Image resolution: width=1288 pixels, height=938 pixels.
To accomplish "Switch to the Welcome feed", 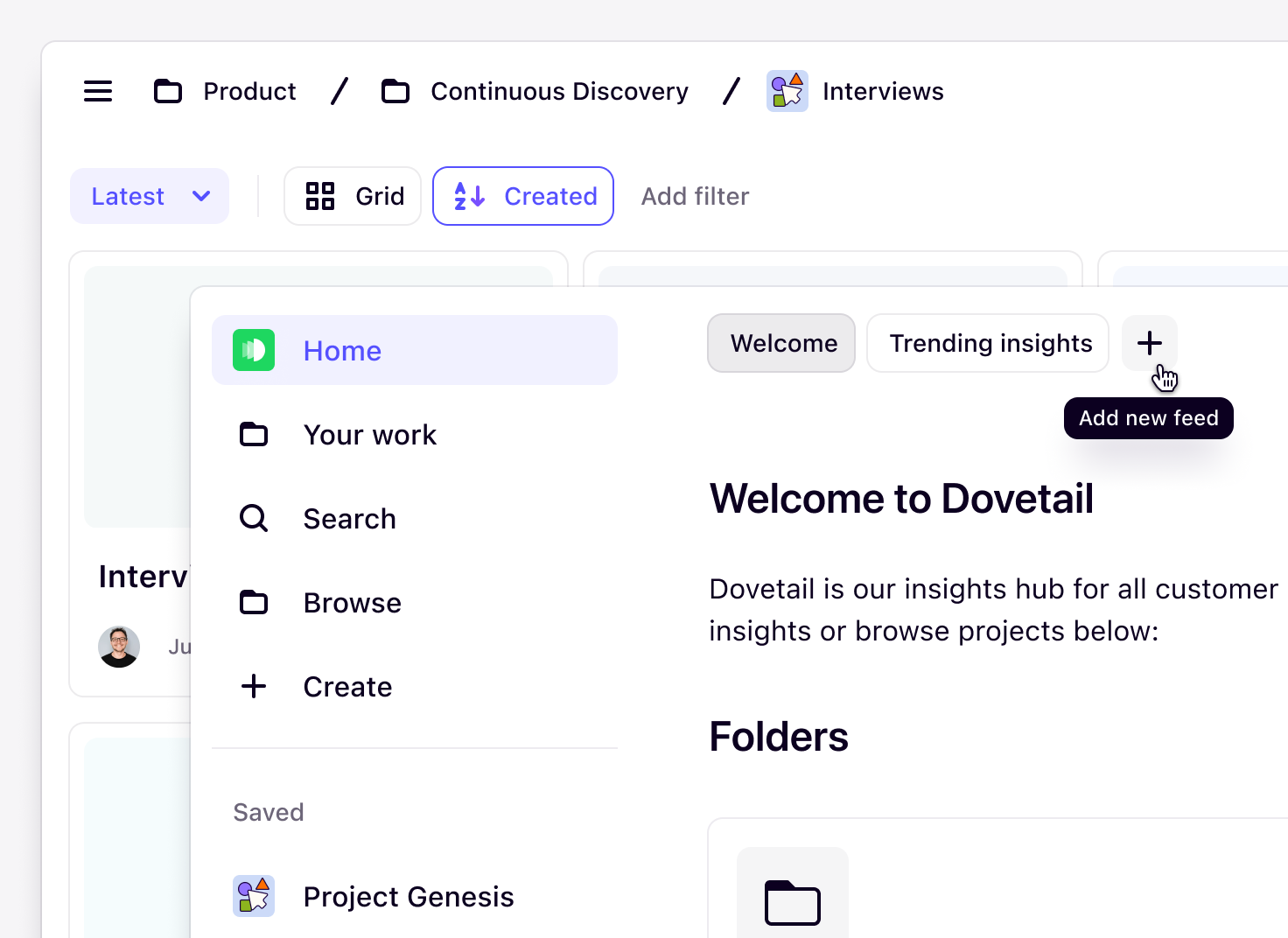I will pos(780,343).
